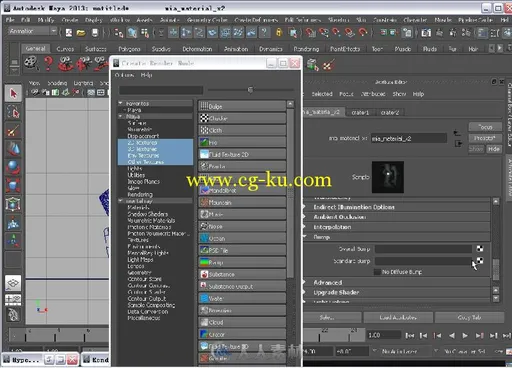
Task: Switch to the four-view layout icon
Action: pyautogui.click(x=13, y=300)
